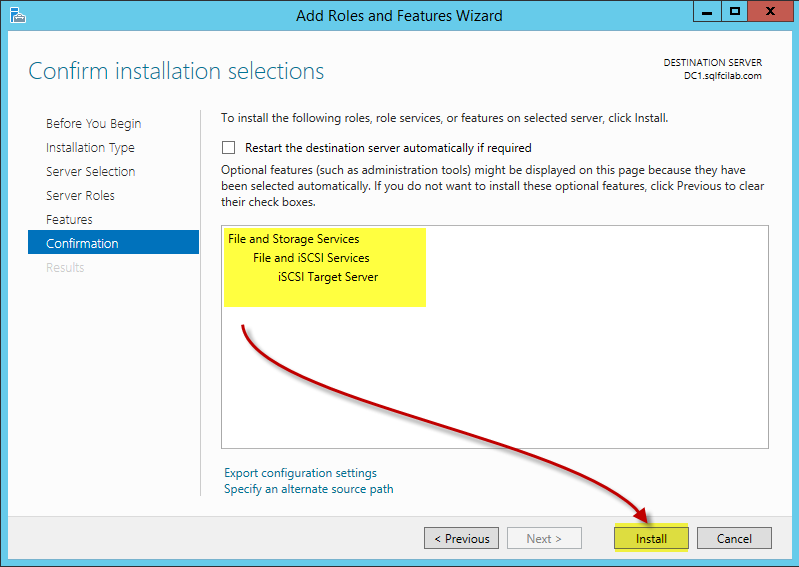Maximize the wizard window

(734, 12)
